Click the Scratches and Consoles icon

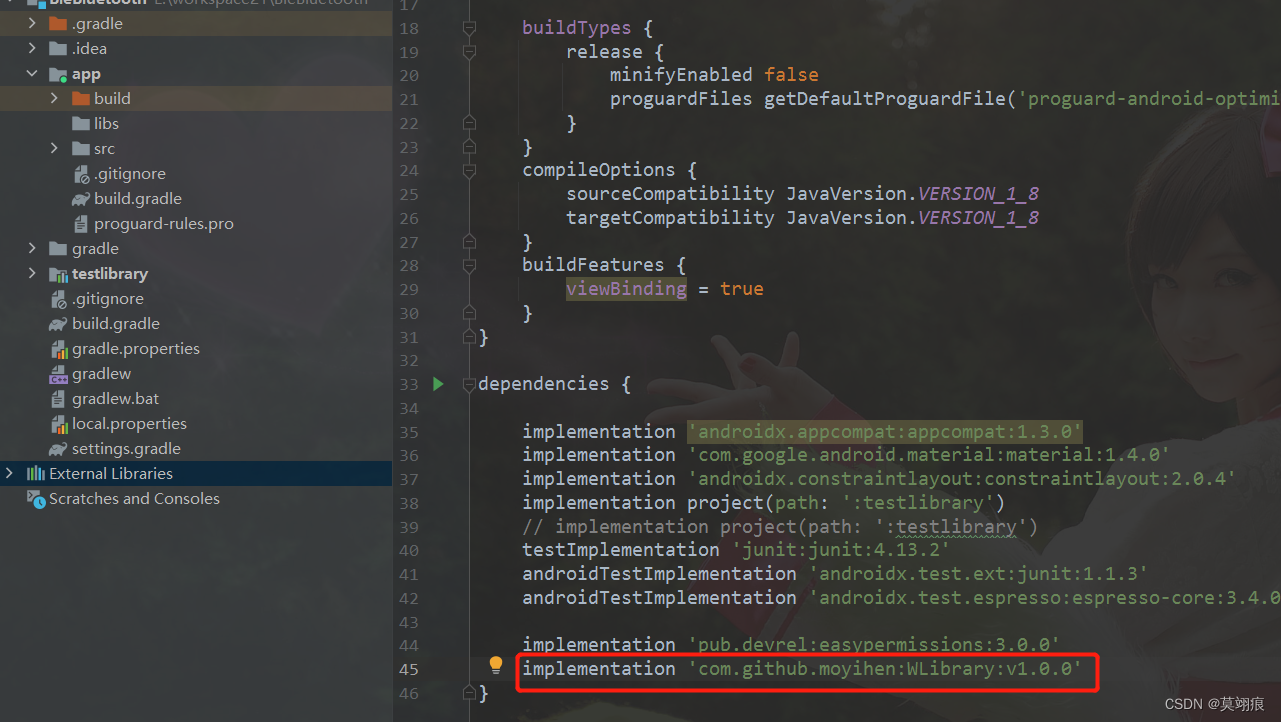click(x=35, y=498)
